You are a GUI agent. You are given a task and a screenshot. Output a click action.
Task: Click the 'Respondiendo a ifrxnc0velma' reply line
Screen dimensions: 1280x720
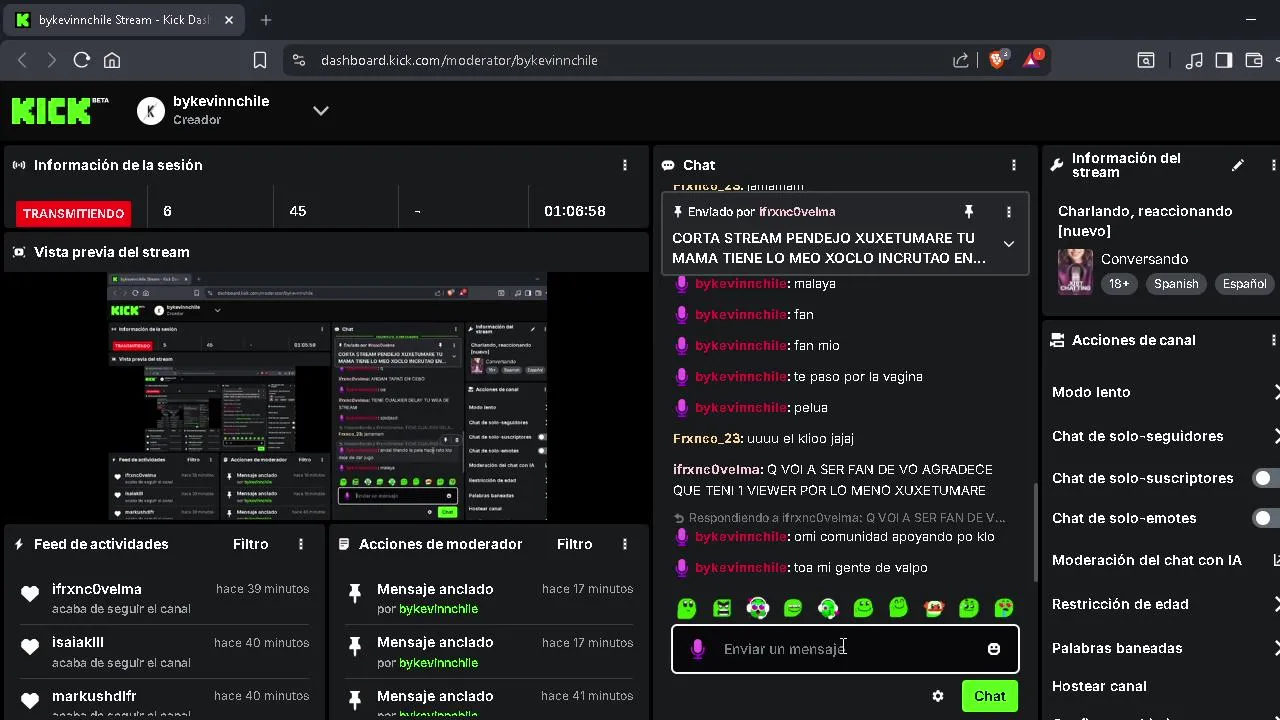point(840,518)
